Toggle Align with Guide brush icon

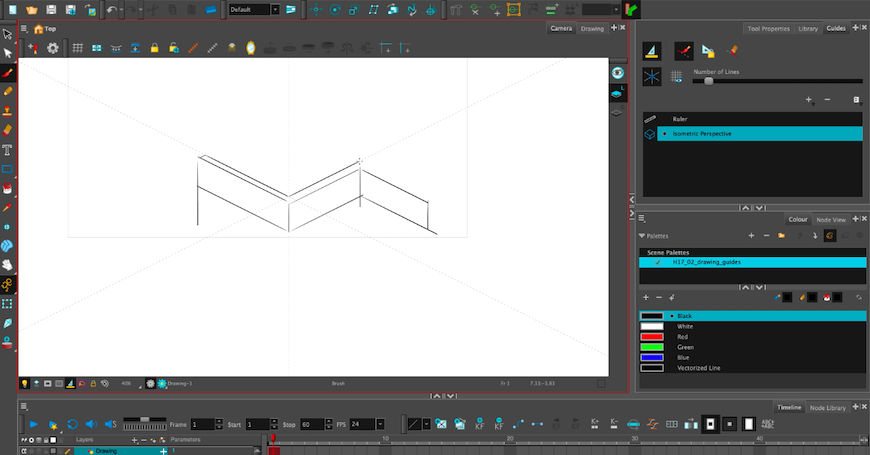(684, 51)
